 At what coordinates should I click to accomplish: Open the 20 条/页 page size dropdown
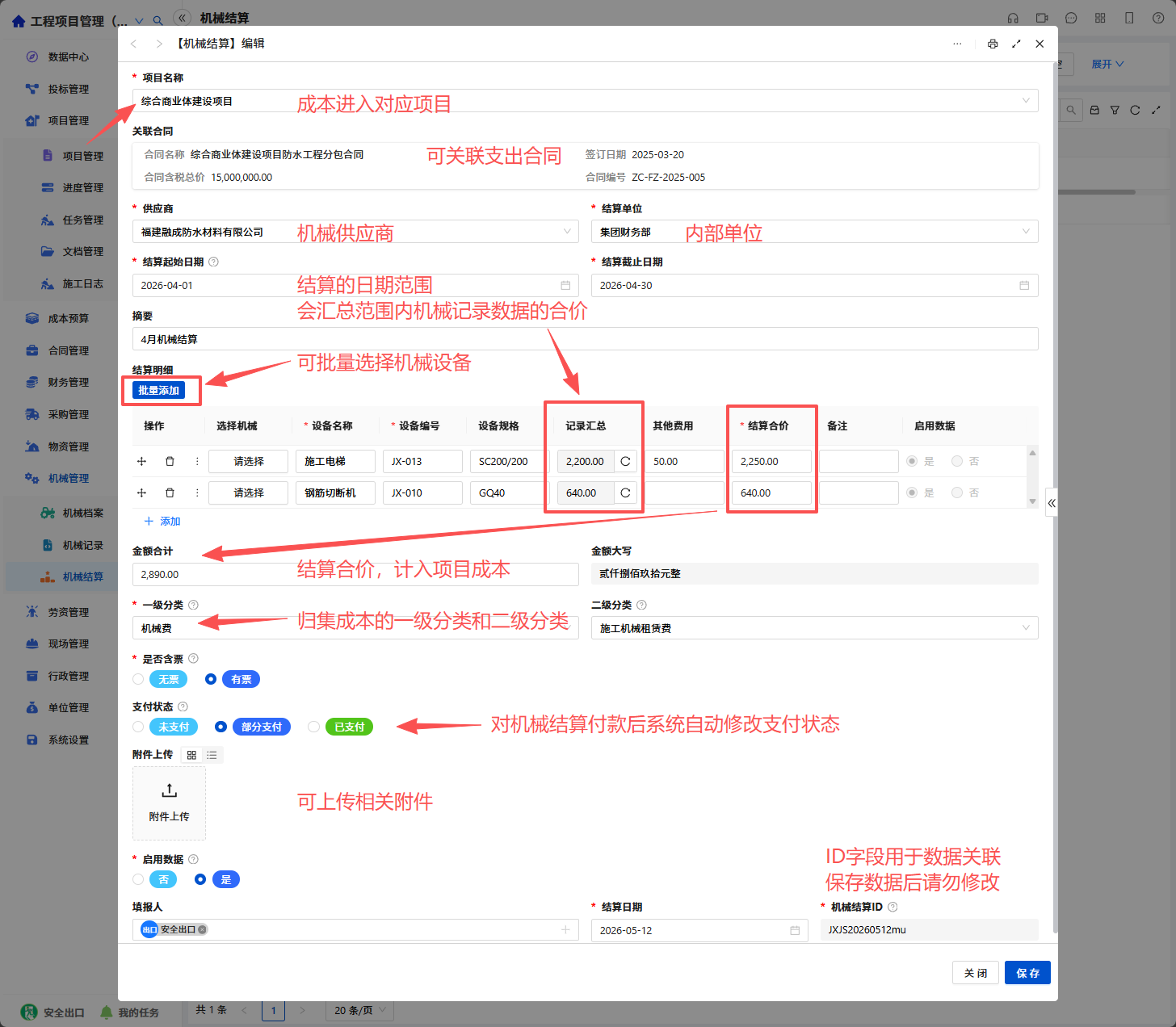click(360, 1010)
